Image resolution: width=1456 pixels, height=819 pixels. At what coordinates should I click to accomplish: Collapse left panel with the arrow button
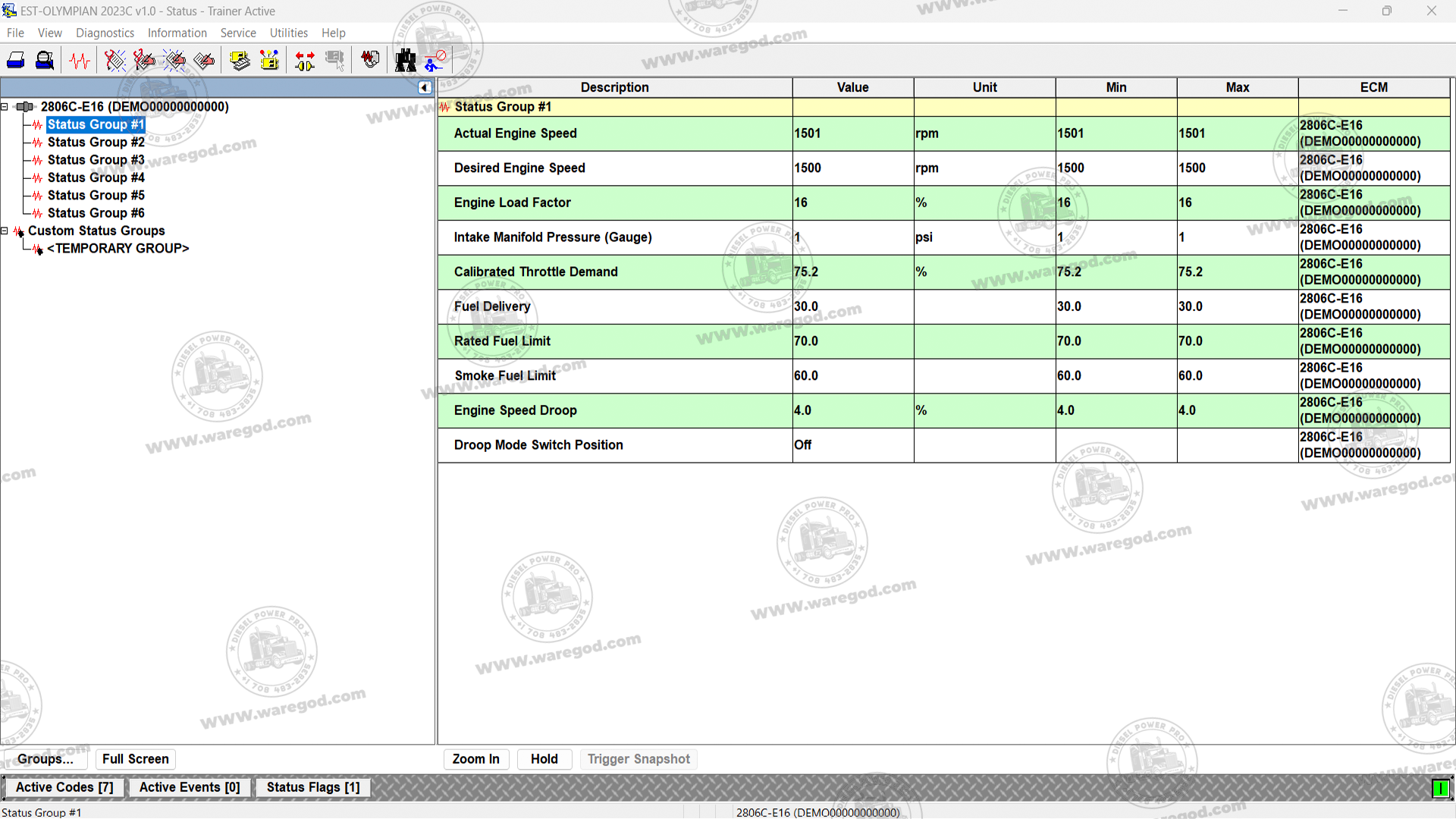click(x=425, y=88)
